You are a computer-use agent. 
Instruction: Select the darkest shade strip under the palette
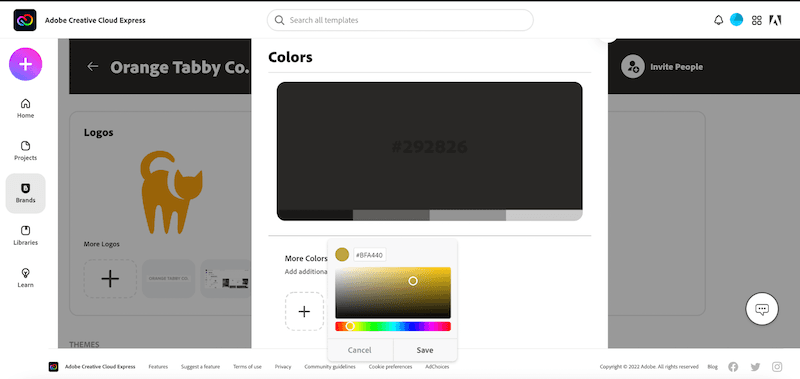pos(315,215)
